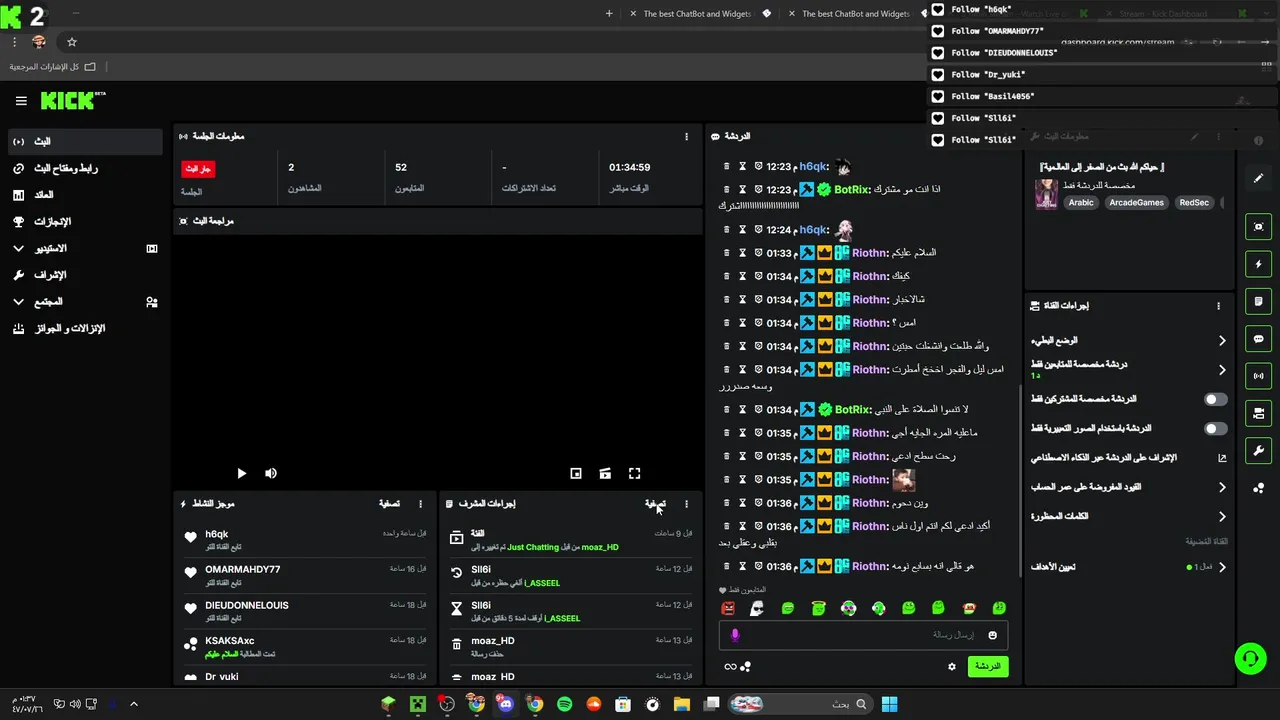Open picture-in-picture on stream preview
This screenshot has height=720, width=1280.
tap(576, 473)
